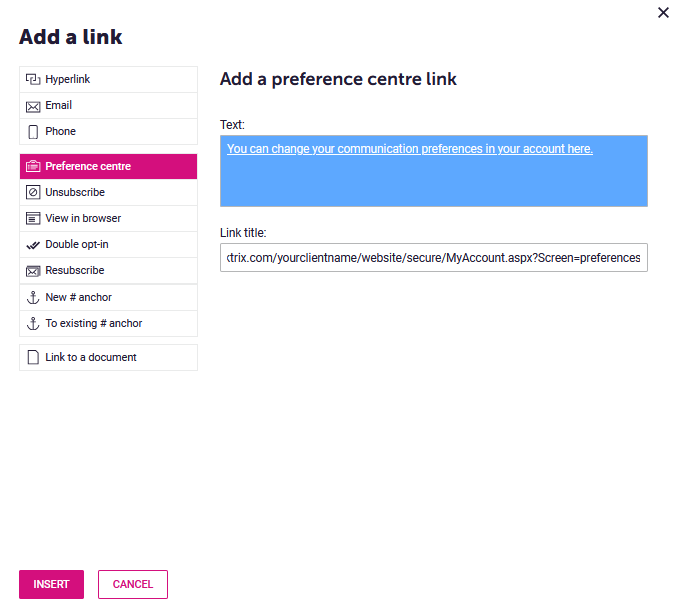
Task: Cancel adding the link
Action: coord(133,584)
